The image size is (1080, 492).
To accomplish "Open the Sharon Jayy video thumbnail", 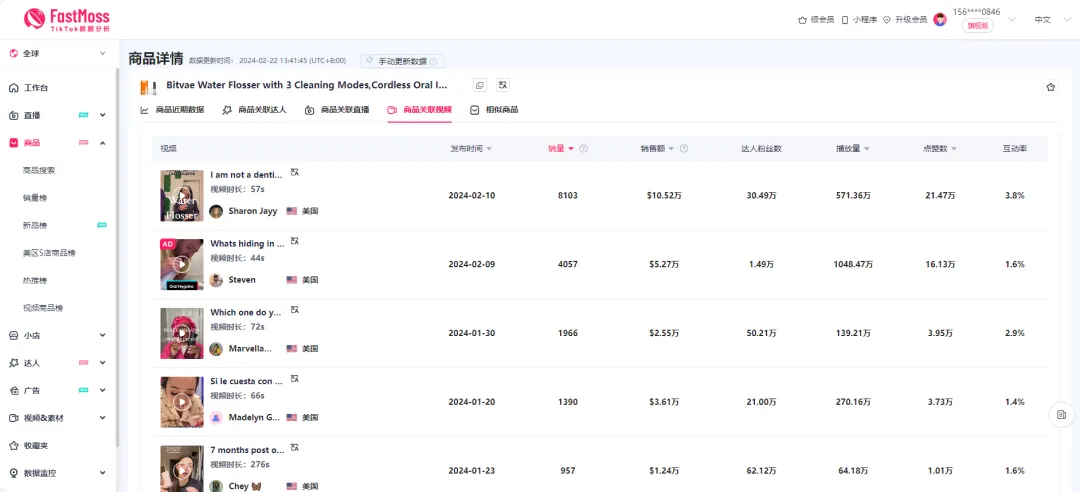I will tap(182, 196).
